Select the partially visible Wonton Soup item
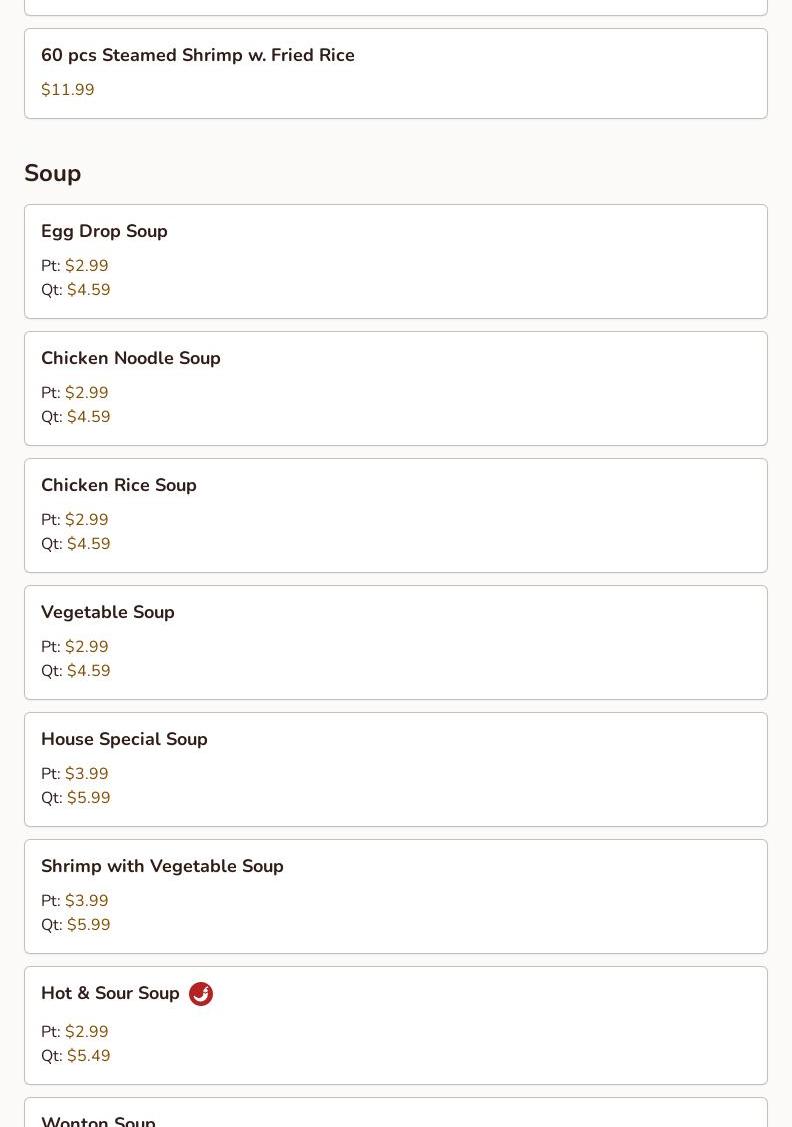 98,1119
